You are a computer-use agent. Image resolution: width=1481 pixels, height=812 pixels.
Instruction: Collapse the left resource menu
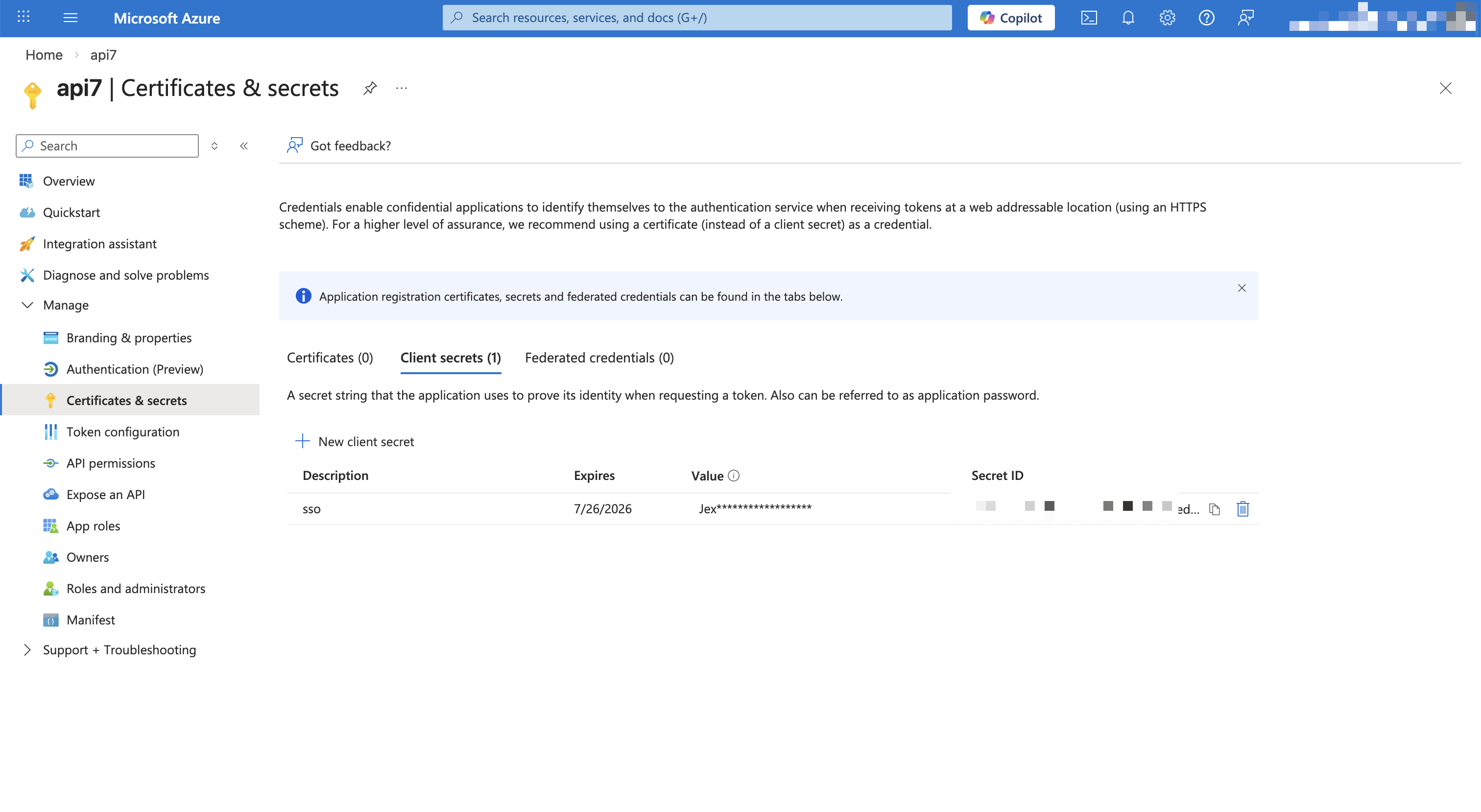(244, 145)
